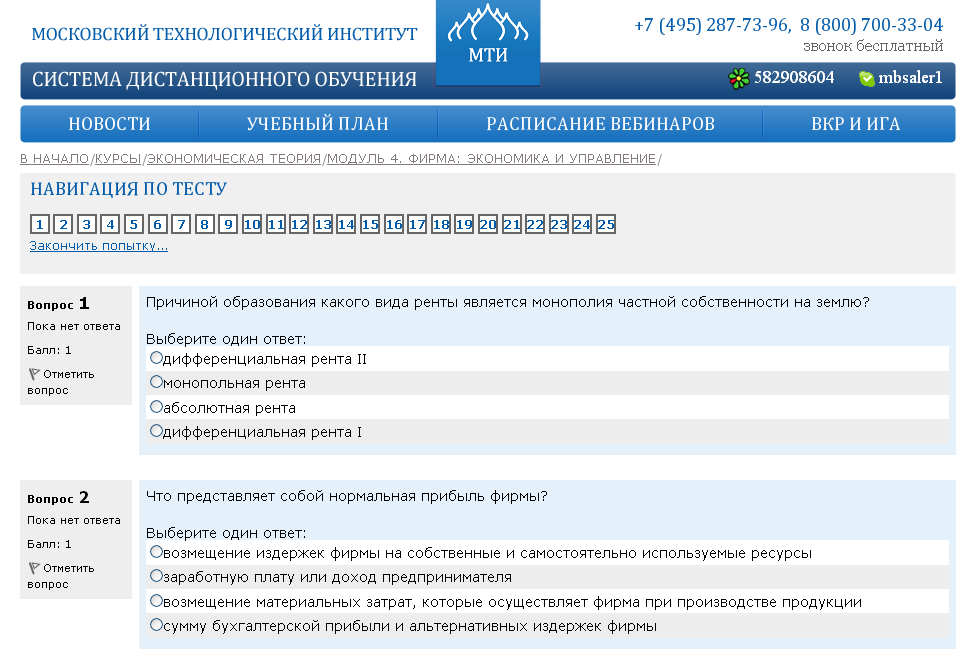Open ЭКОНОМИЧЕСКАЯ ТЕОРИЯ breadcrumb link
The image size is (975, 662).
(234, 159)
